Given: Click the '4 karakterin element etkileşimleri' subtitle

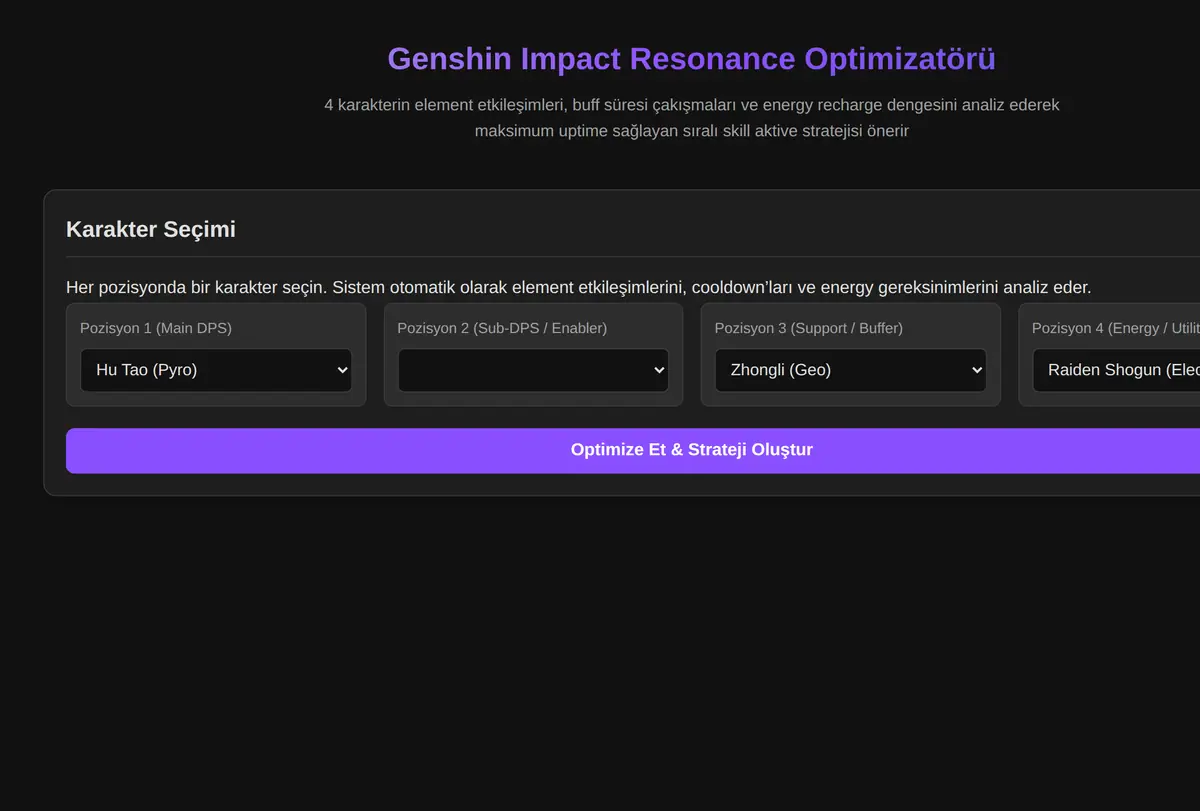Looking at the screenshot, I should click(x=692, y=117).
